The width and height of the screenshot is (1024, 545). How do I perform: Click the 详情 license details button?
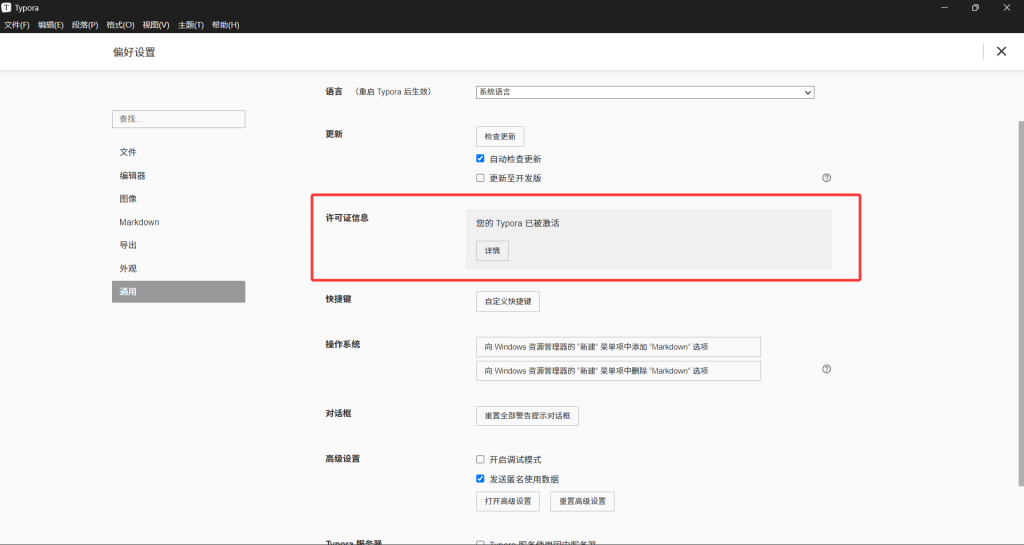[492, 251]
